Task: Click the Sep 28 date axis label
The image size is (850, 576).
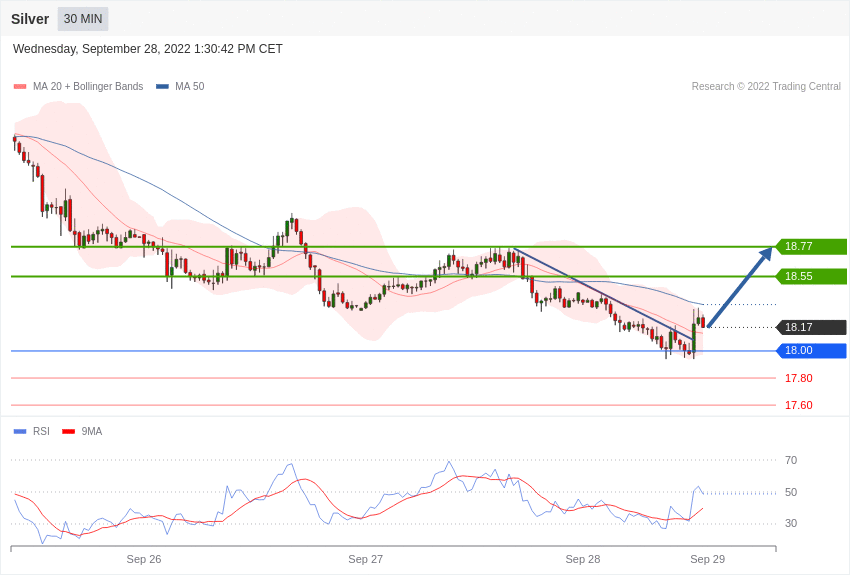Action: point(582,559)
